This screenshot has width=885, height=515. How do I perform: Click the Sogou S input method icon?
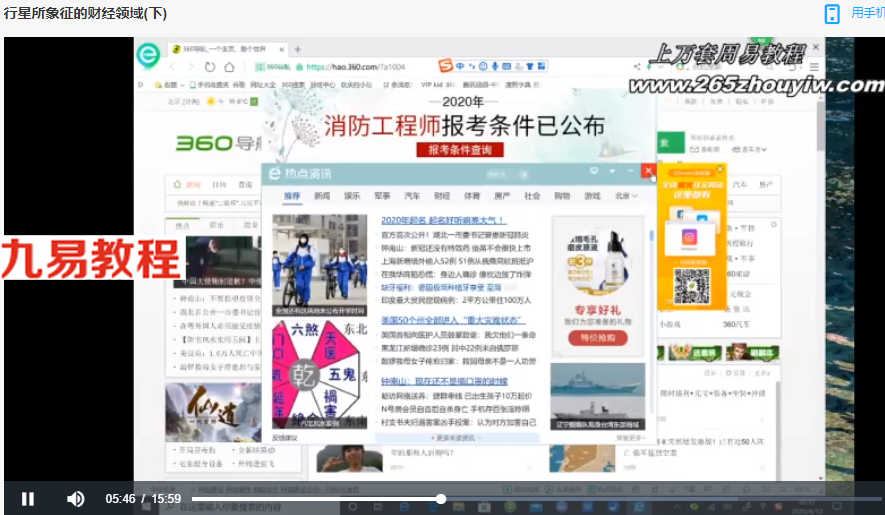(446, 66)
